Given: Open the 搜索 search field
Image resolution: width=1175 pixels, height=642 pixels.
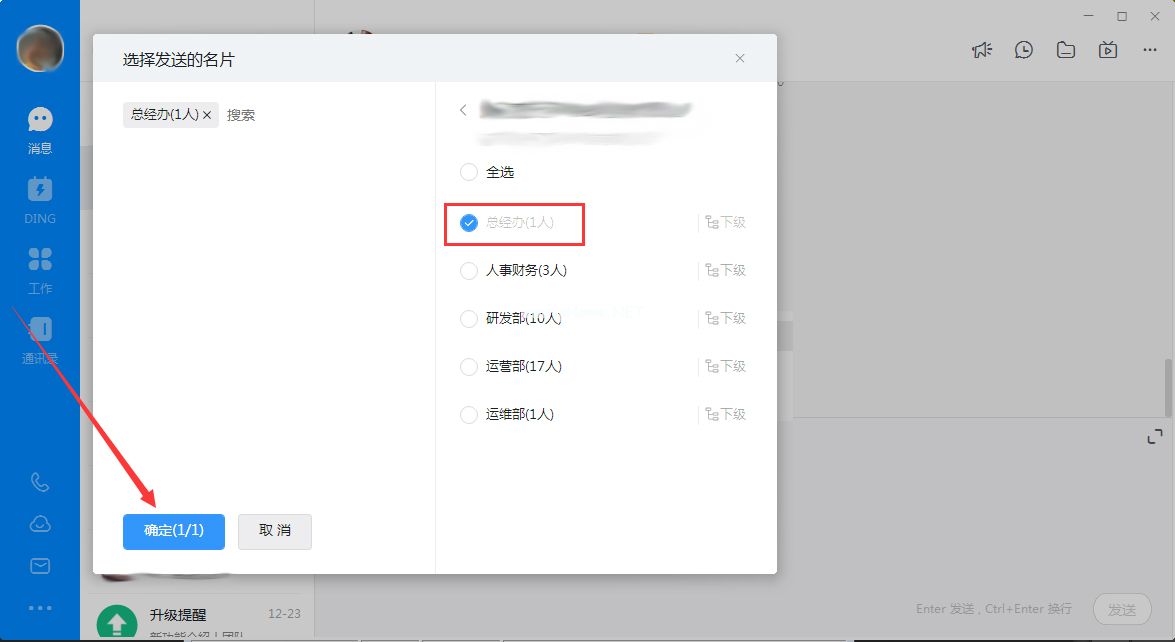Looking at the screenshot, I should tap(243, 114).
